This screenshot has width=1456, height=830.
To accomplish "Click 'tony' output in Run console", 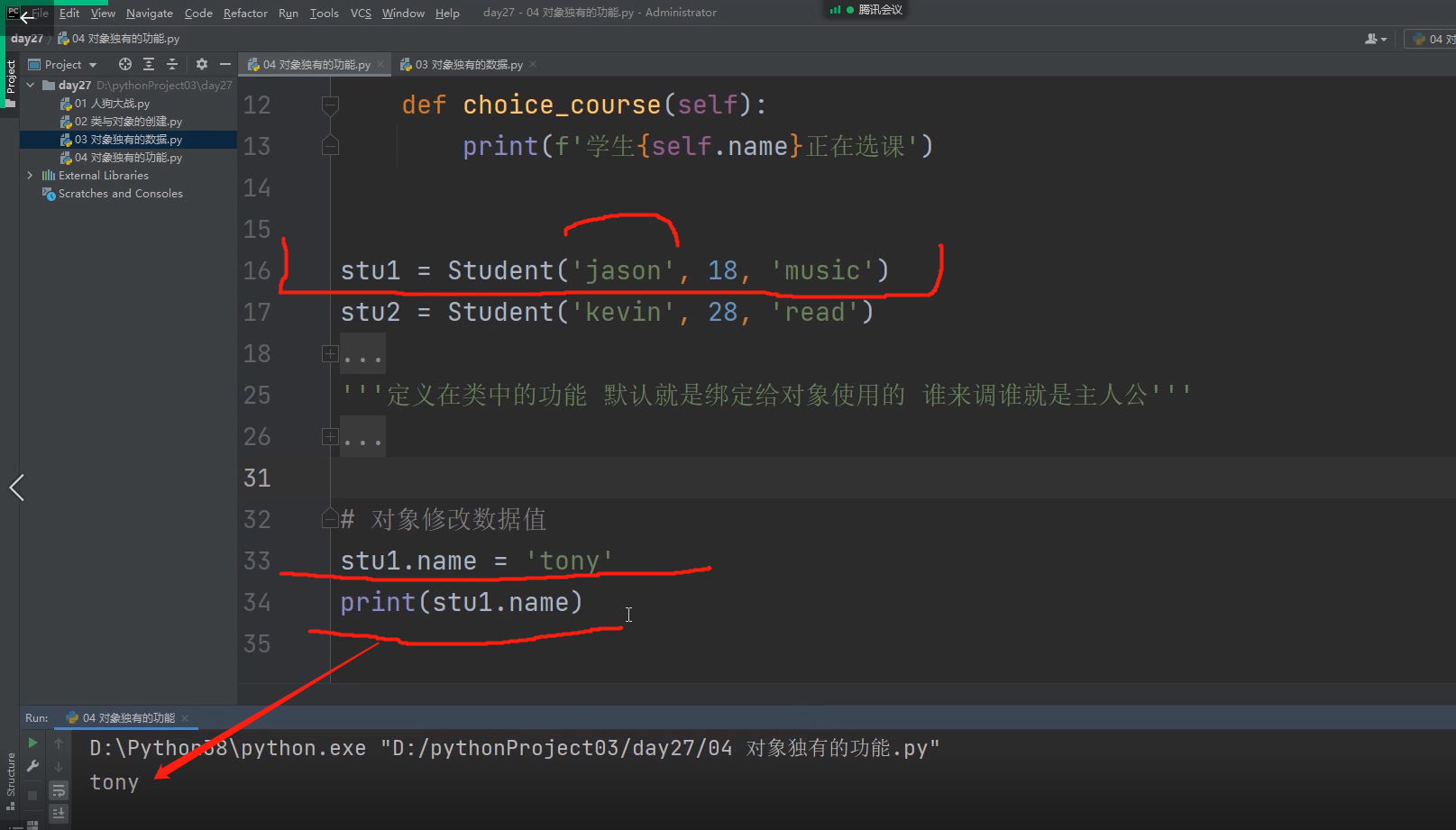I will (114, 782).
